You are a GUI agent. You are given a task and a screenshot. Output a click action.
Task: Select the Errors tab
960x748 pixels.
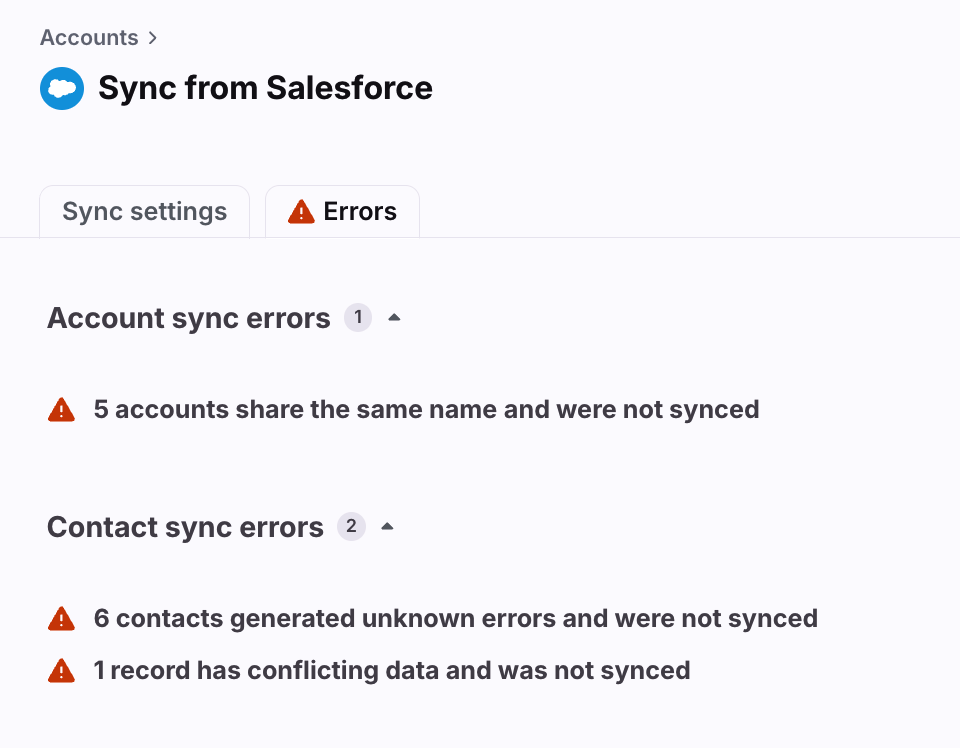[x=342, y=212]
